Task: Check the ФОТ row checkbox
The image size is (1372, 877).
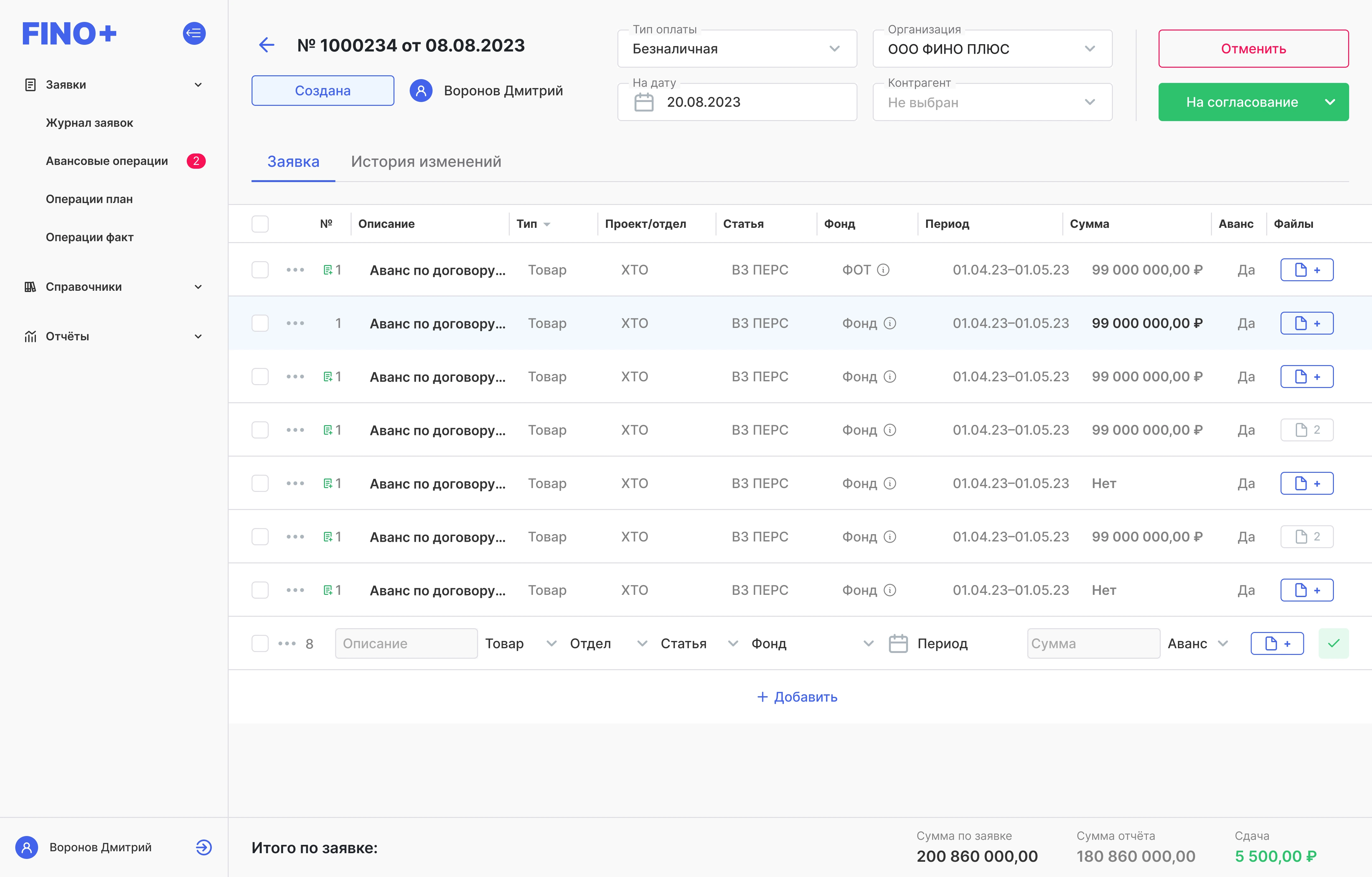Action: click(260, 270)
